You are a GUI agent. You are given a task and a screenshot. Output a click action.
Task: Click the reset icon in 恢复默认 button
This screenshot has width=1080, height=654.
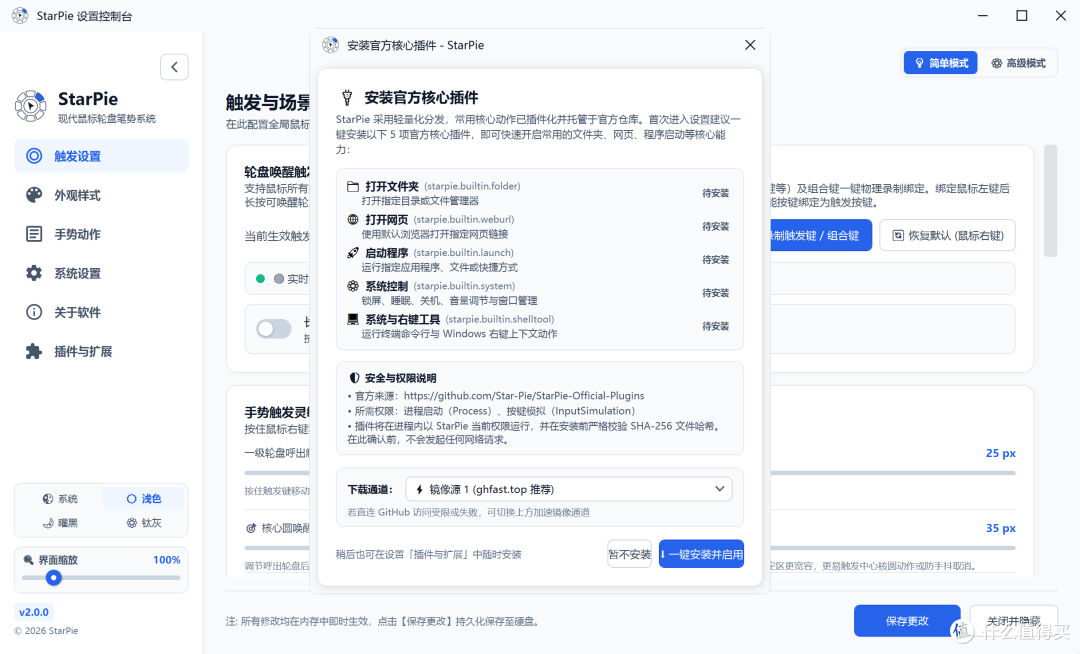[x=897, y=235]
